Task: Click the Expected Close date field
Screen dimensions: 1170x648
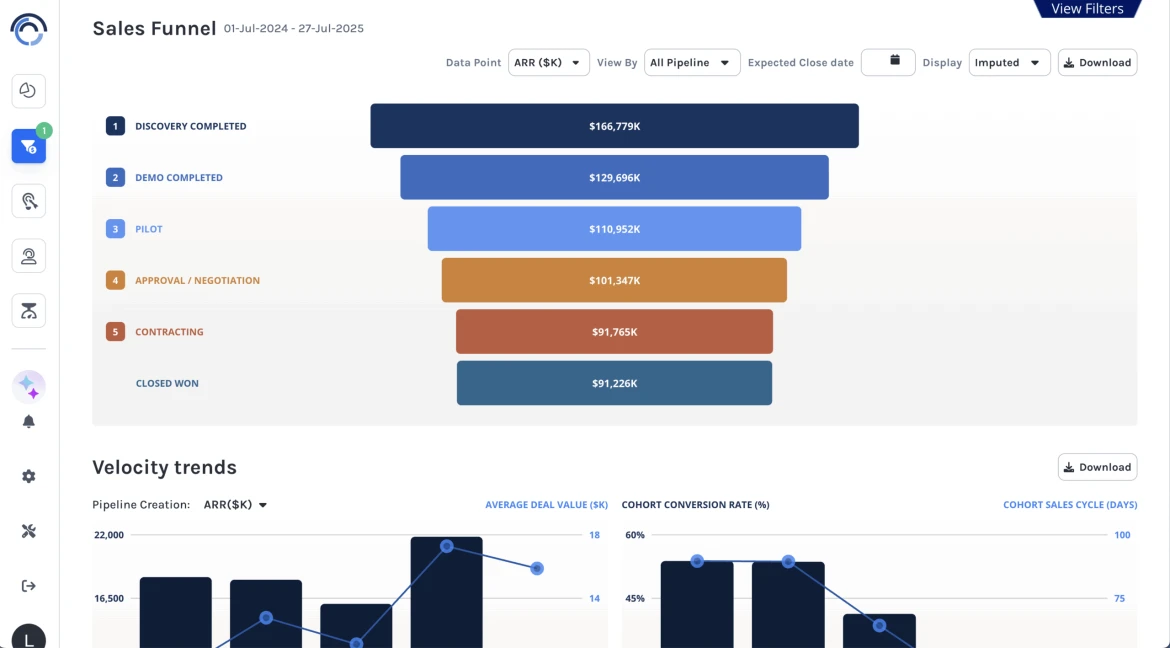Action: pos(887,62)
